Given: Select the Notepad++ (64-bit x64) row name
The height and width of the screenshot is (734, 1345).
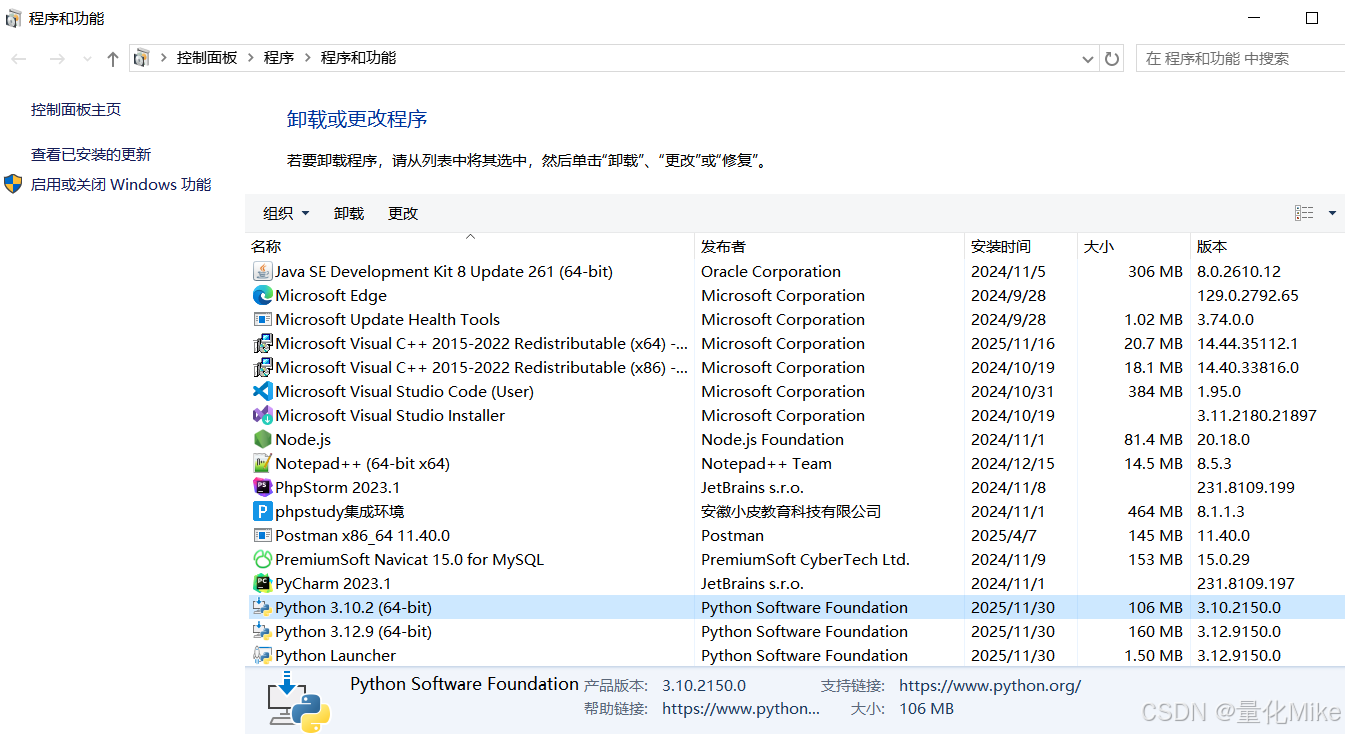Looking at the screenshot, I should point(363,463).
